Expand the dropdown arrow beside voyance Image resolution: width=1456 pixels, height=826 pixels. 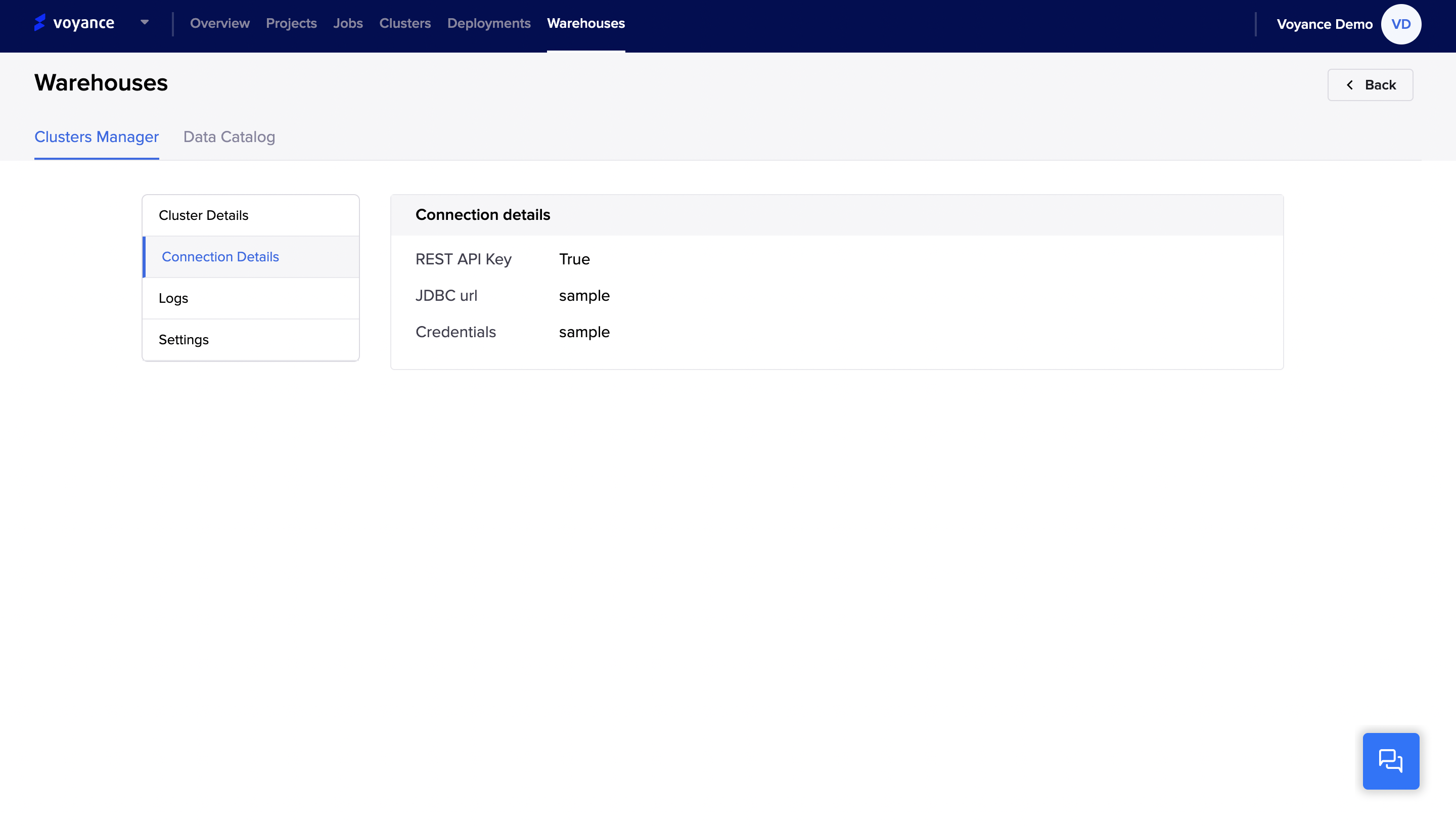coord(145,23)
